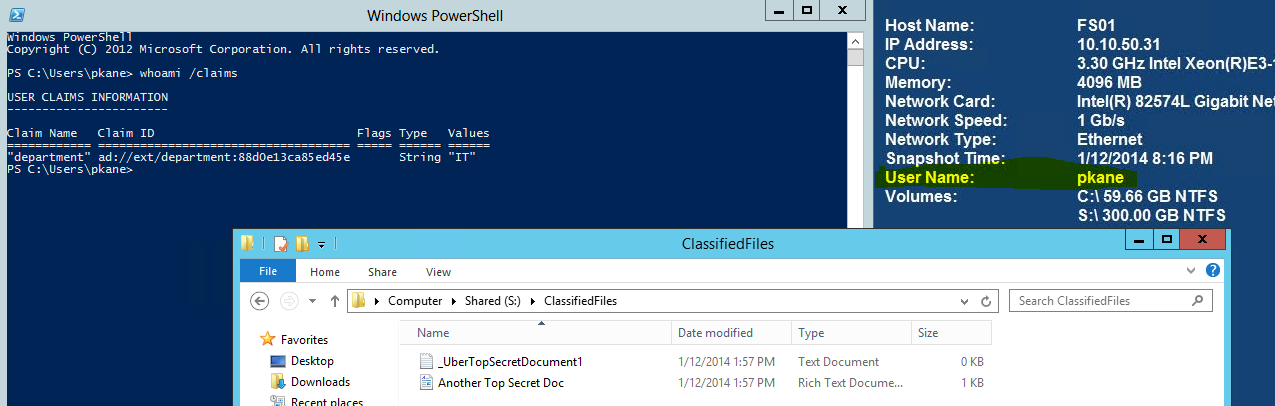Click Shared (S:) in the address breadcrumb

[x=497, y=301]
